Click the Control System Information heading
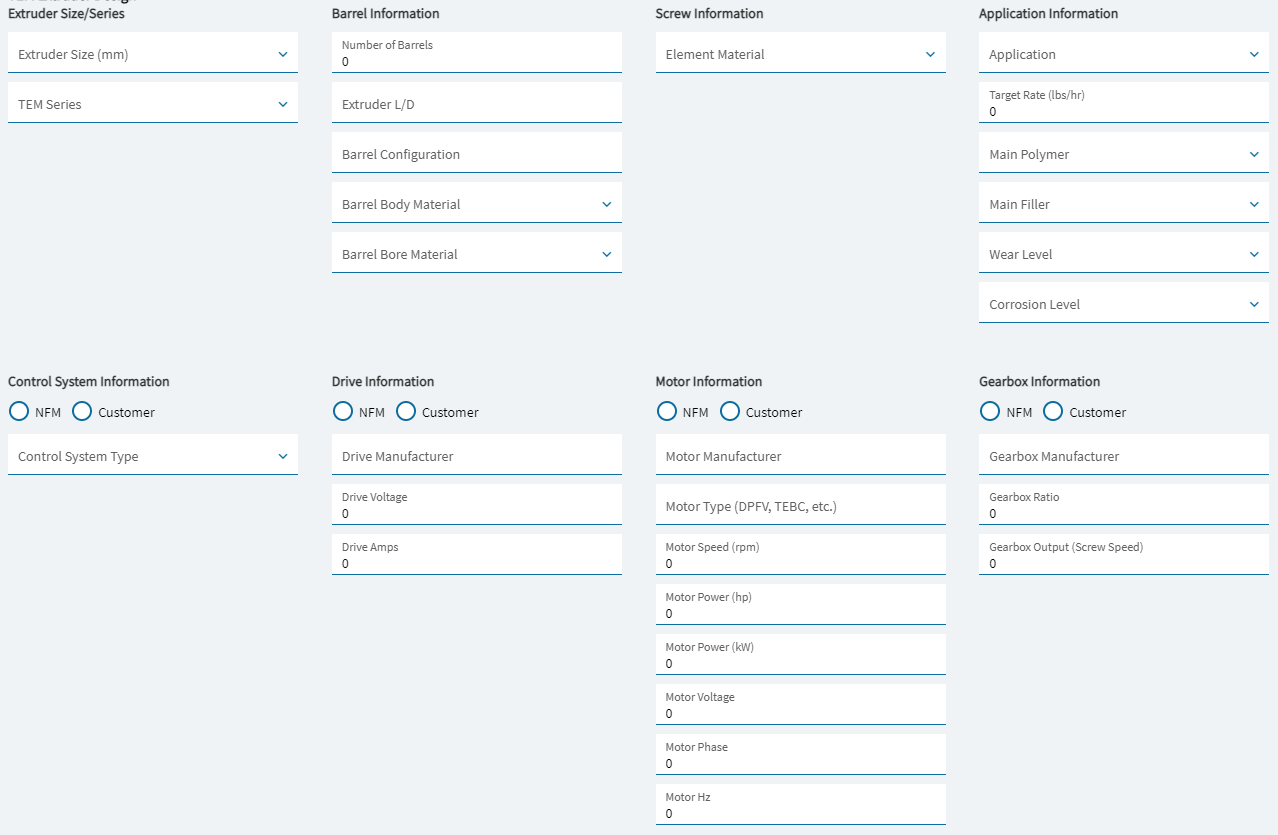This screenshot has width=1278, height=835. (x=89, y=381)
